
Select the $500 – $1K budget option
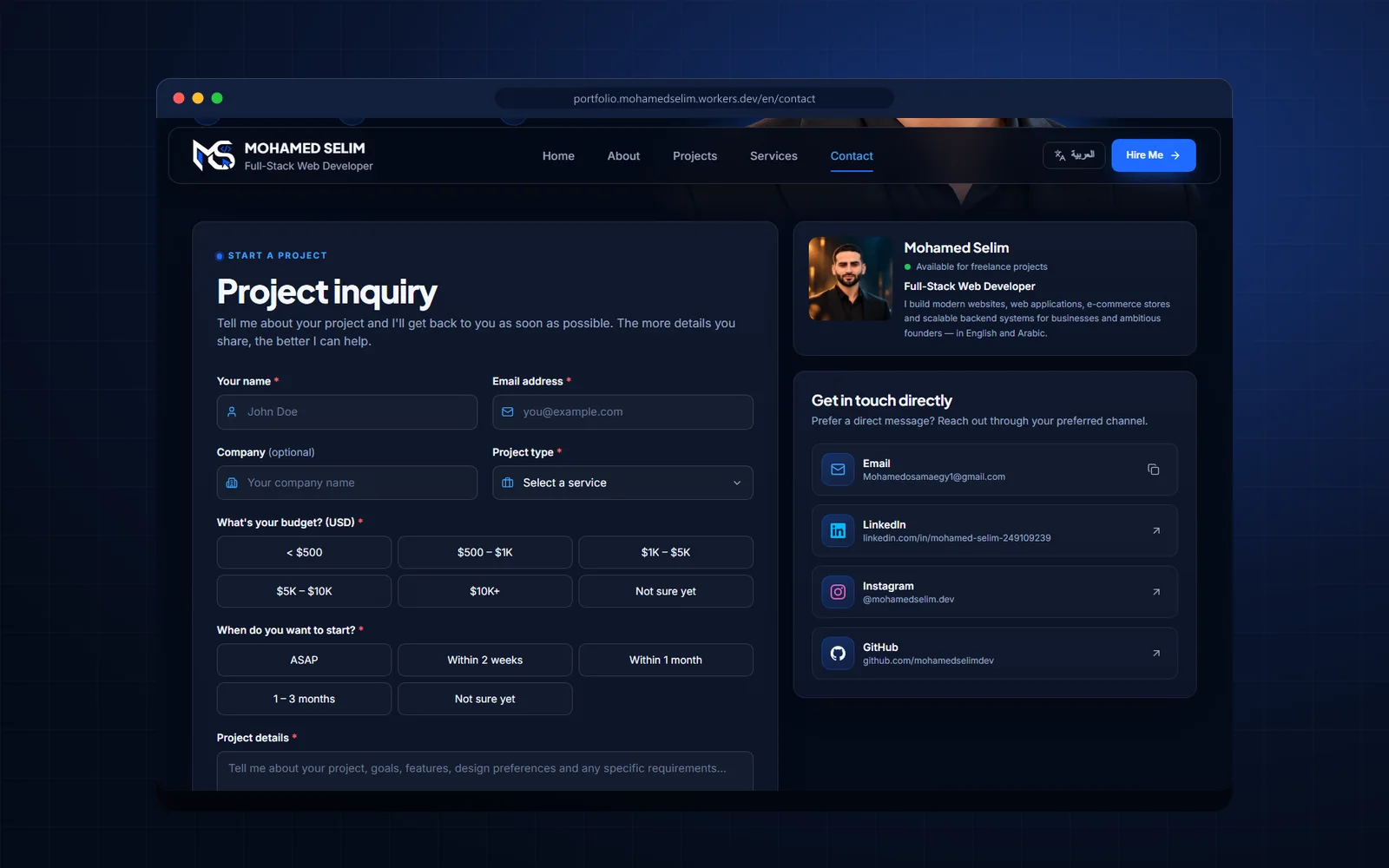(x=485, y=552)
